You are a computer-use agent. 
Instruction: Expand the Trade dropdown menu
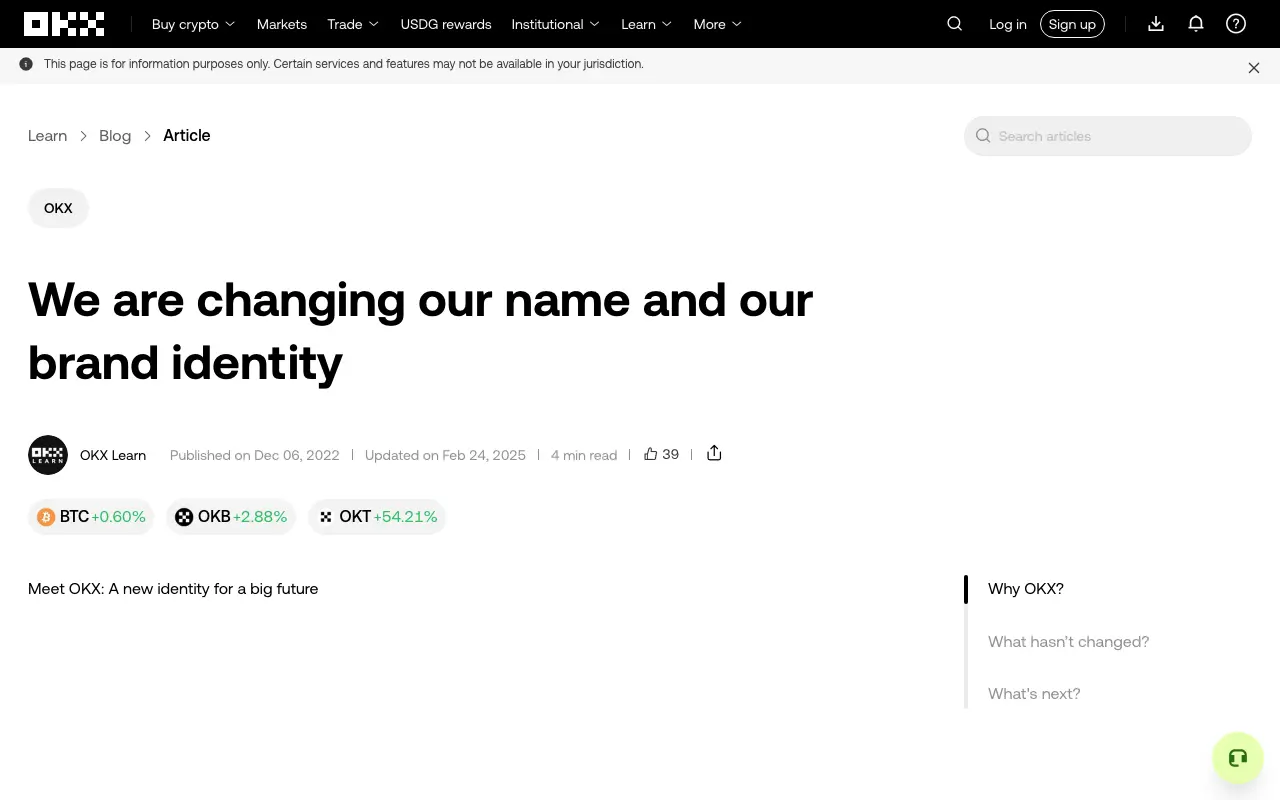(x=353, y=24)
